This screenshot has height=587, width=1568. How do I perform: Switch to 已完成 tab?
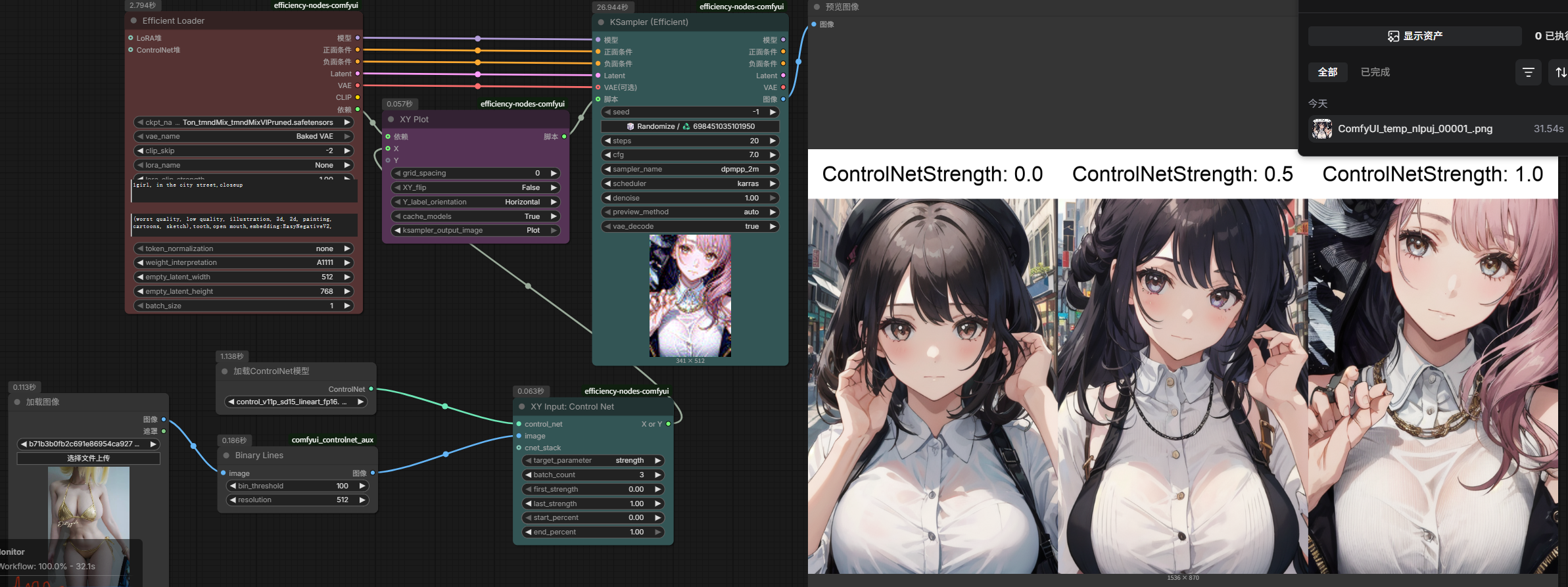(x=1375, y=72)
